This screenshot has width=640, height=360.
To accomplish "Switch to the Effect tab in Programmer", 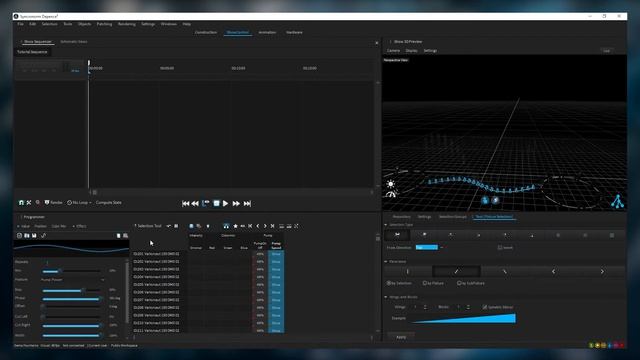I will pos(80,226).
